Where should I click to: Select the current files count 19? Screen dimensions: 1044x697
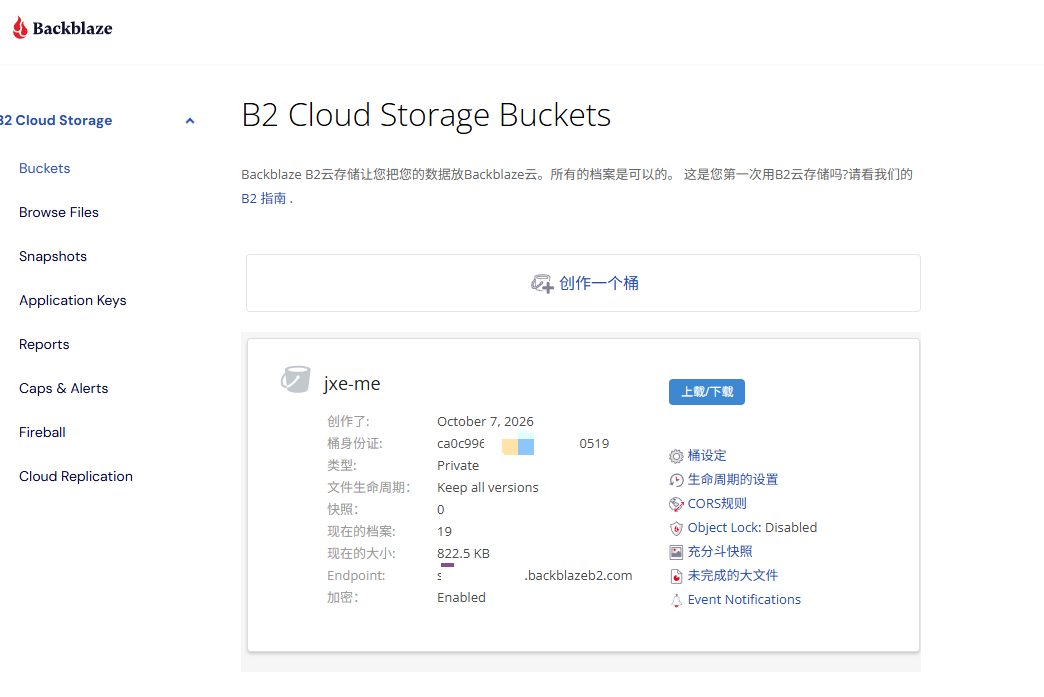(x=444, y=531)
